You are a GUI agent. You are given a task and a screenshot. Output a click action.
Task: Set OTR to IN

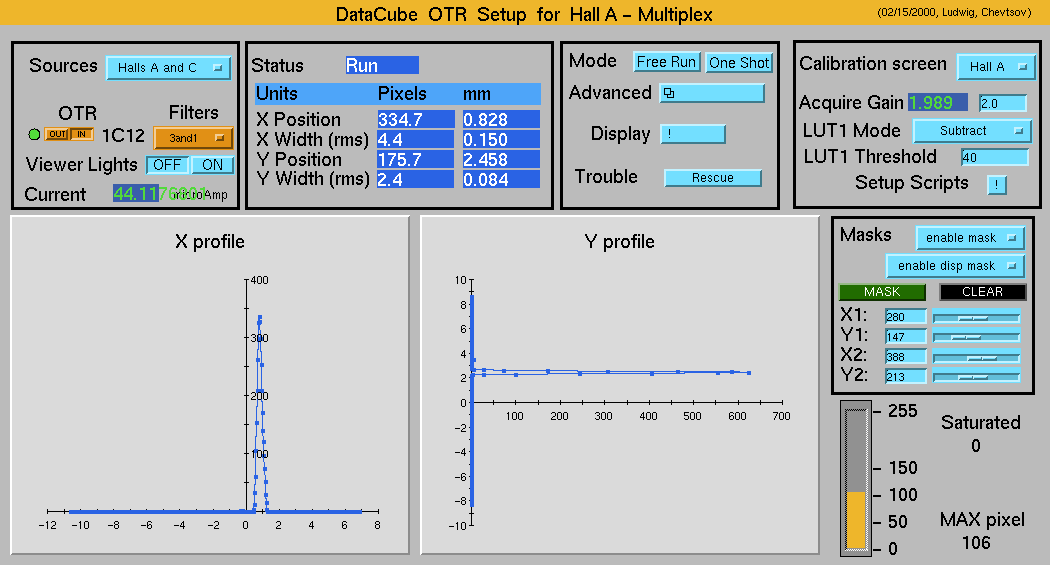click(80, 135)
